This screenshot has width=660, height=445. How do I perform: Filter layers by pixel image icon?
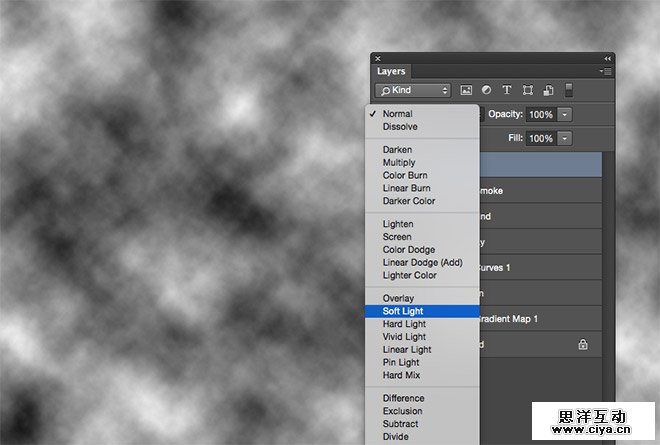tap(466, 90)
